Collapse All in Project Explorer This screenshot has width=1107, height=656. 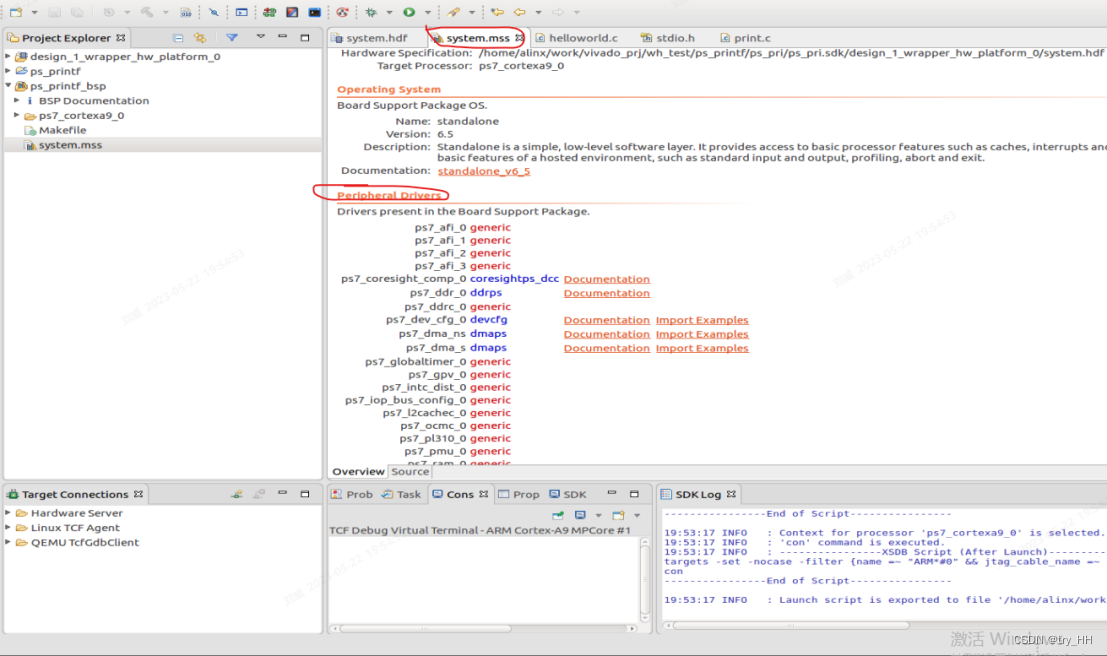click(x=178, y=37)
